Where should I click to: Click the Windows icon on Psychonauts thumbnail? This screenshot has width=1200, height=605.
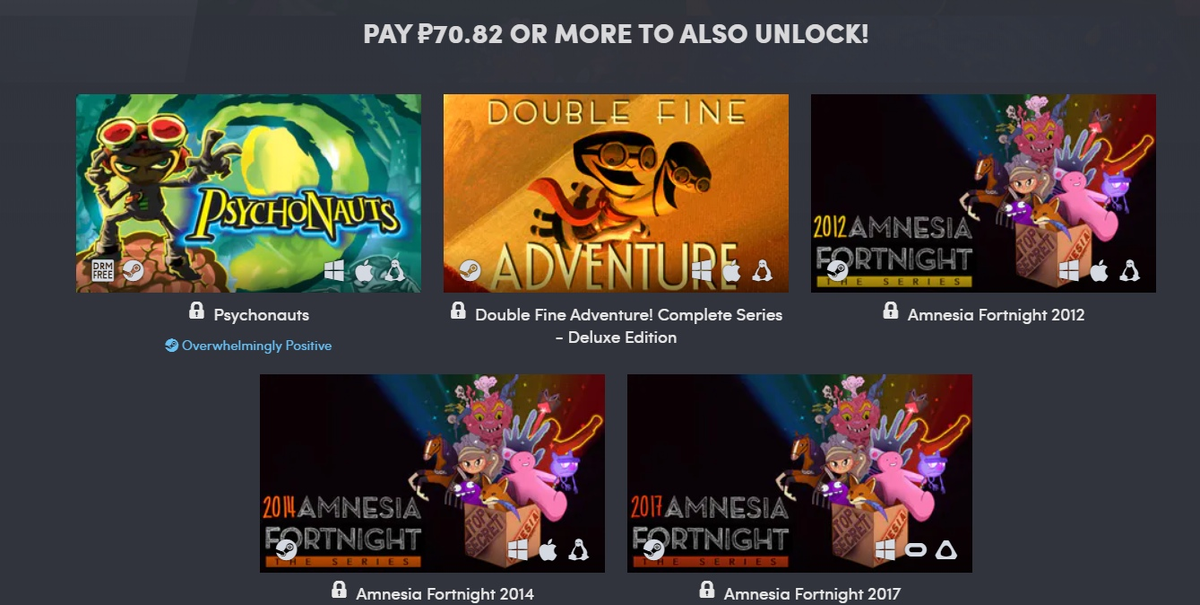click(x=334, y=270)
